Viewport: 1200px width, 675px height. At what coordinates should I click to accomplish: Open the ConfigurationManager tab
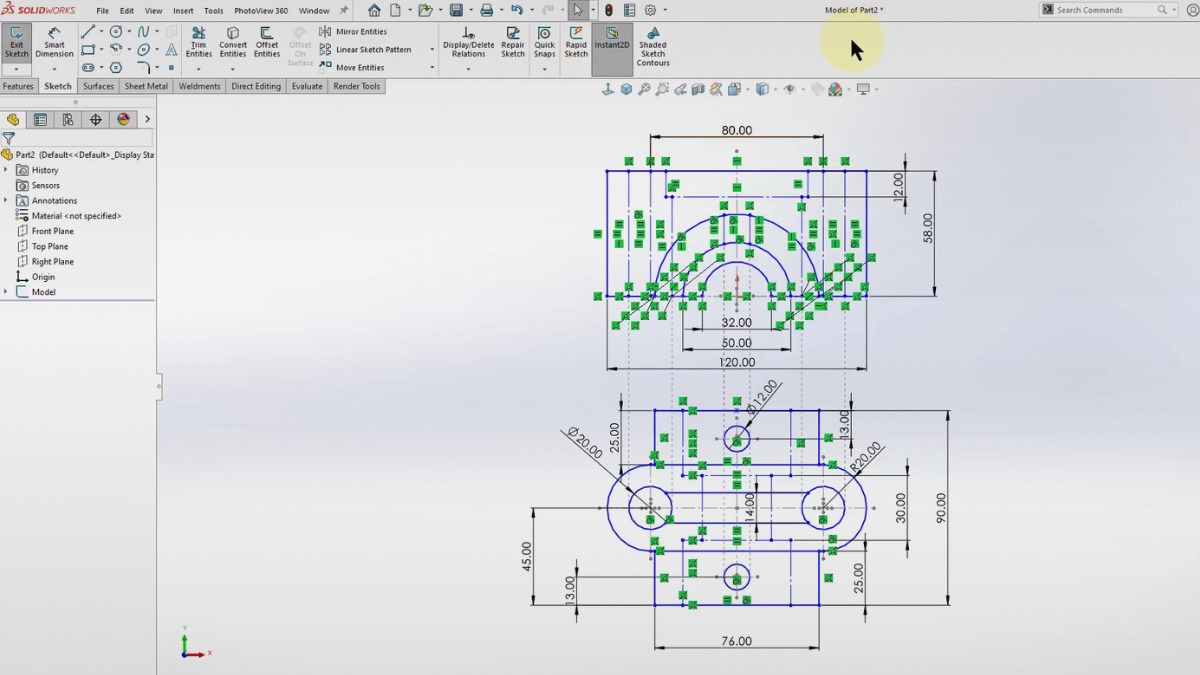pyautogui.click(x=68, y=119)
